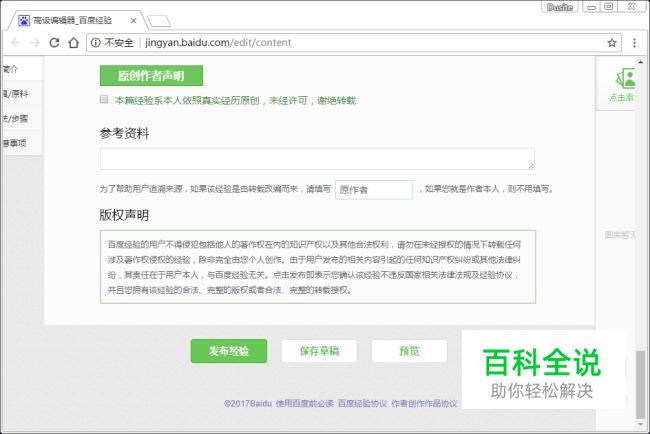Minimize the Chrome window
The height and width of the screenshot is (434, 650).
pos(592,7)
